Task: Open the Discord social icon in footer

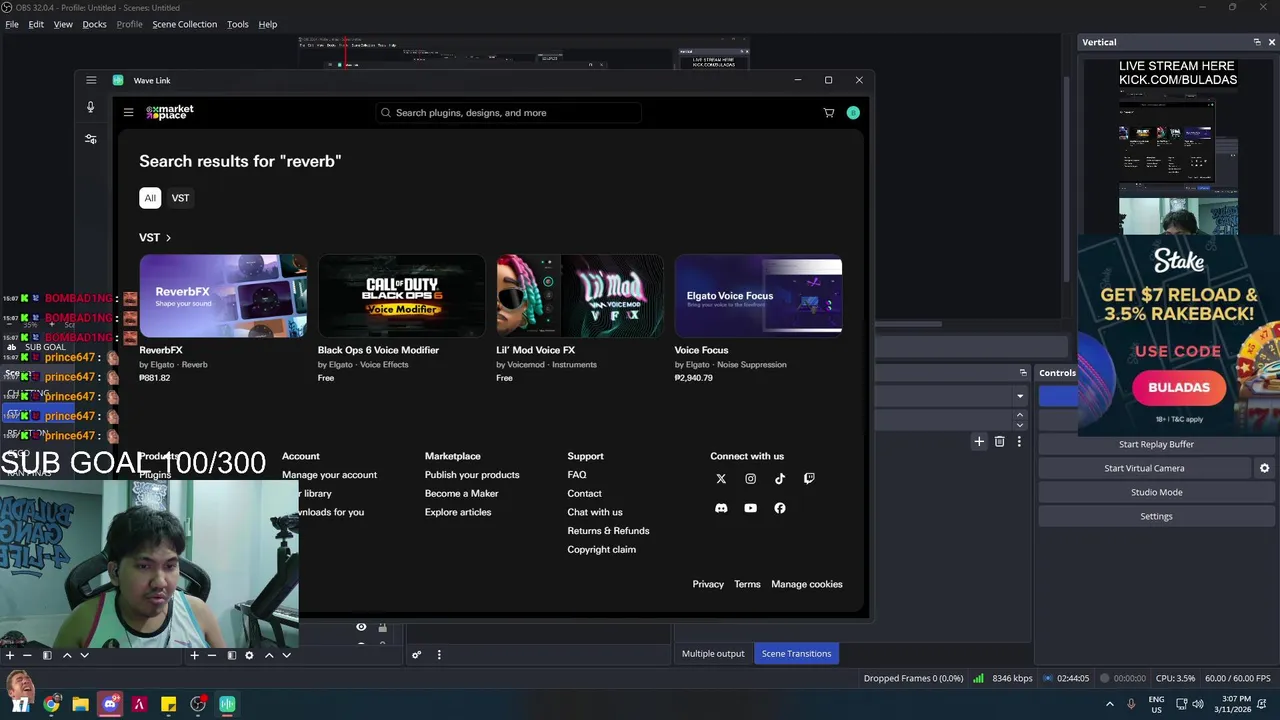Action: pyautogui.click(x=721, y=508)
